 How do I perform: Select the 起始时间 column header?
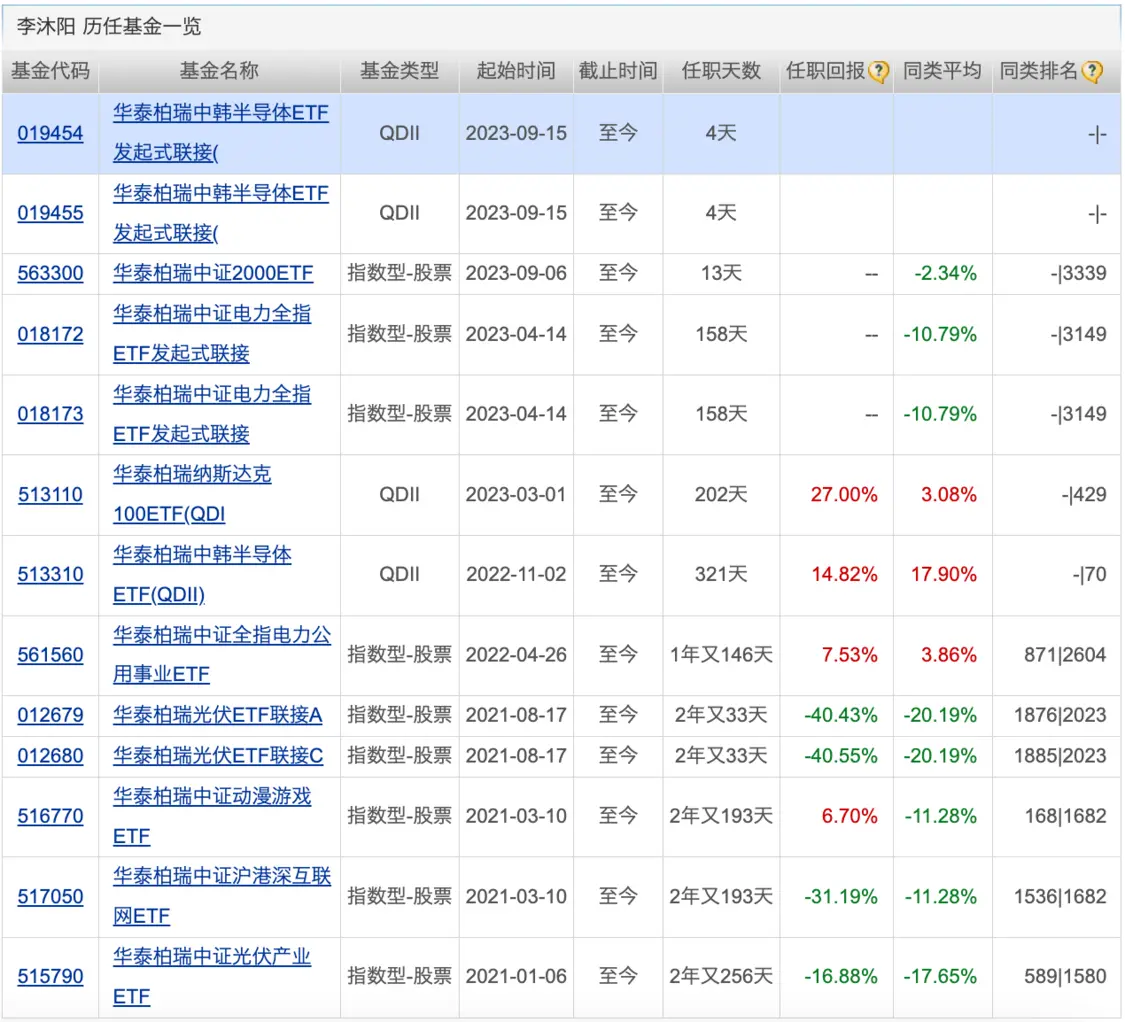pyautogui.click(x=516, y=71)
